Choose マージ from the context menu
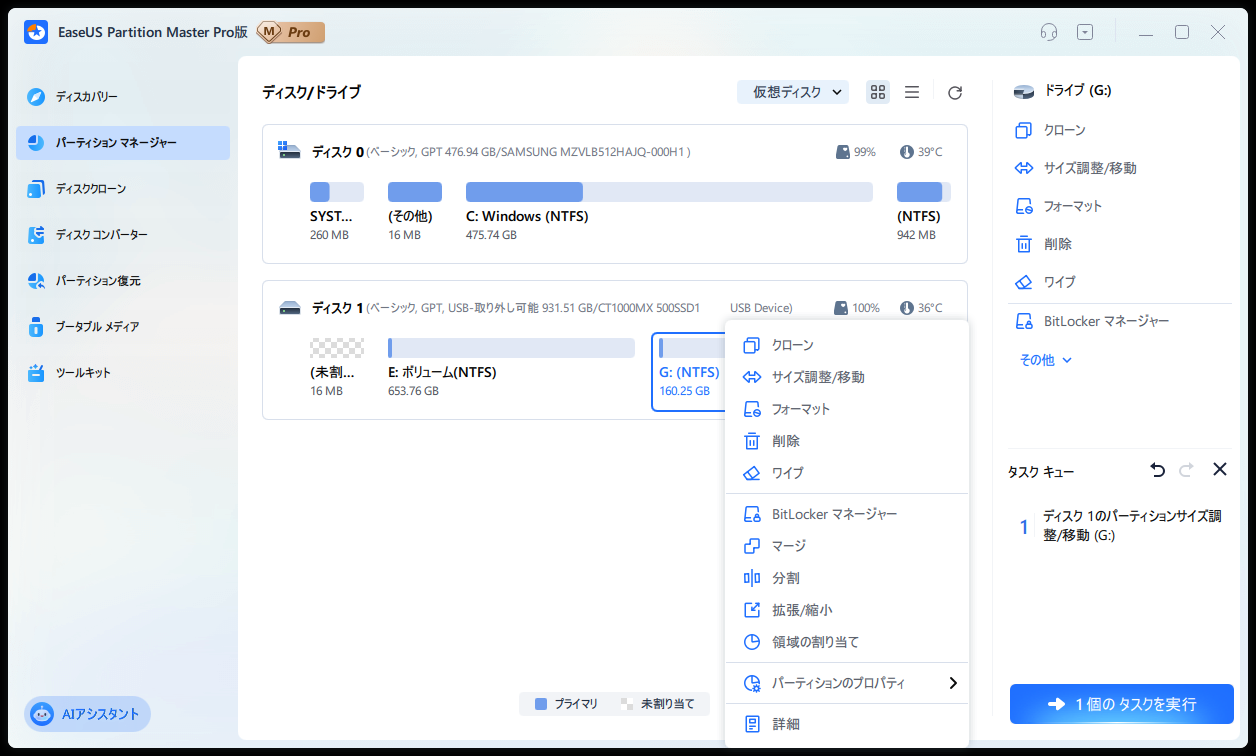 (x=847, y=546)
